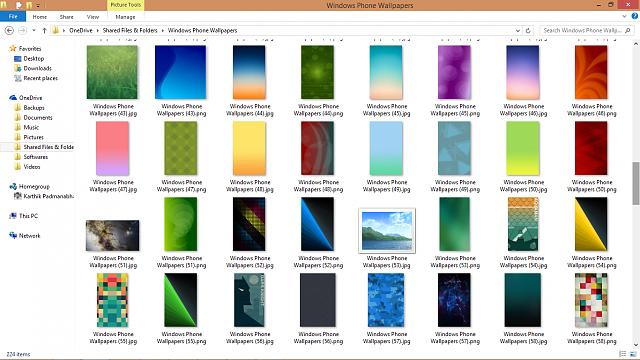Switch to the Home ribbon tab
640x360 pixels.
tap(40, 17)
